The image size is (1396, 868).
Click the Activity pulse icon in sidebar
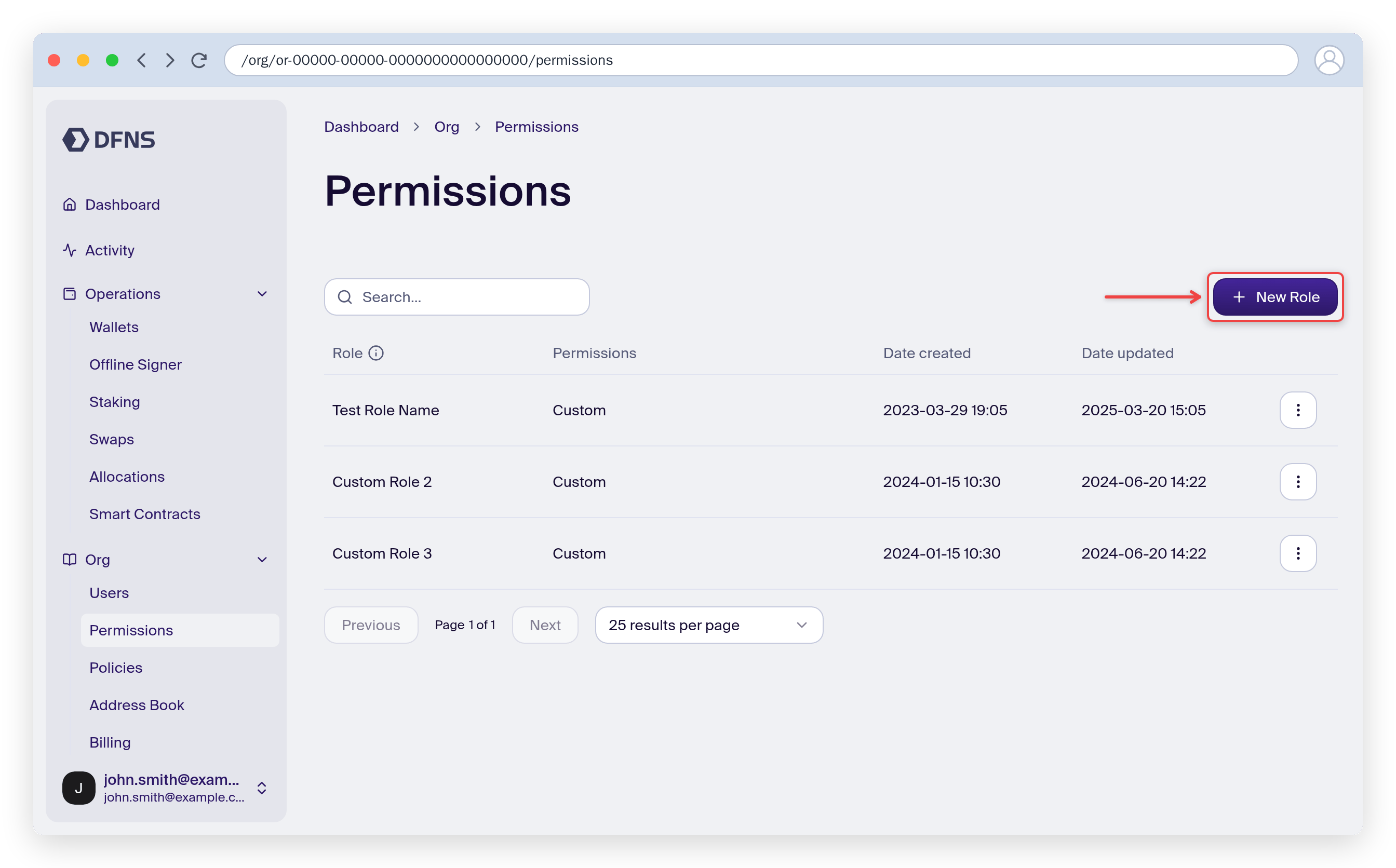pos(70,250)
